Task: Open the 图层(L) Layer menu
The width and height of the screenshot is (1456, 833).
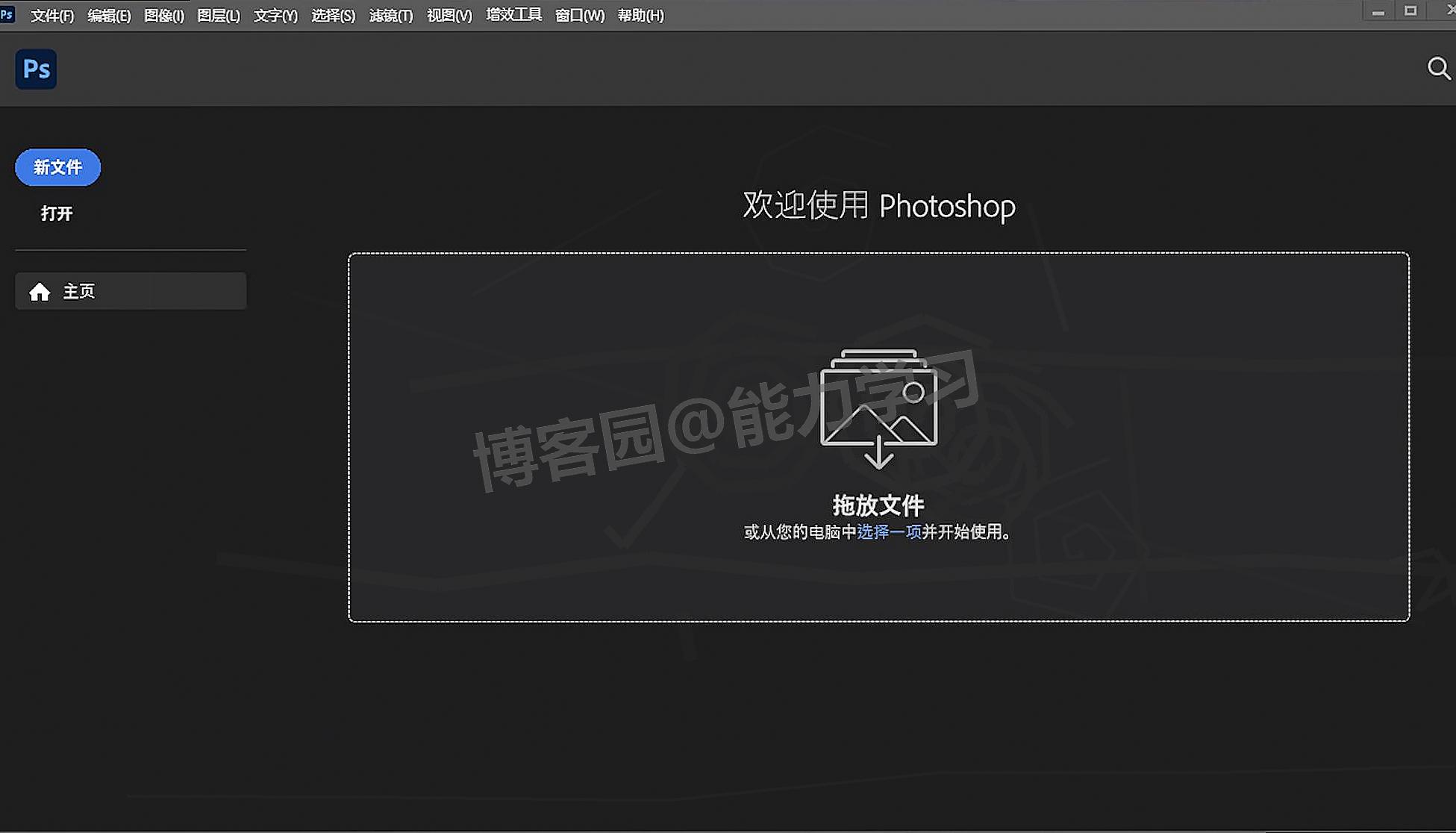Action: click(219, 16)
